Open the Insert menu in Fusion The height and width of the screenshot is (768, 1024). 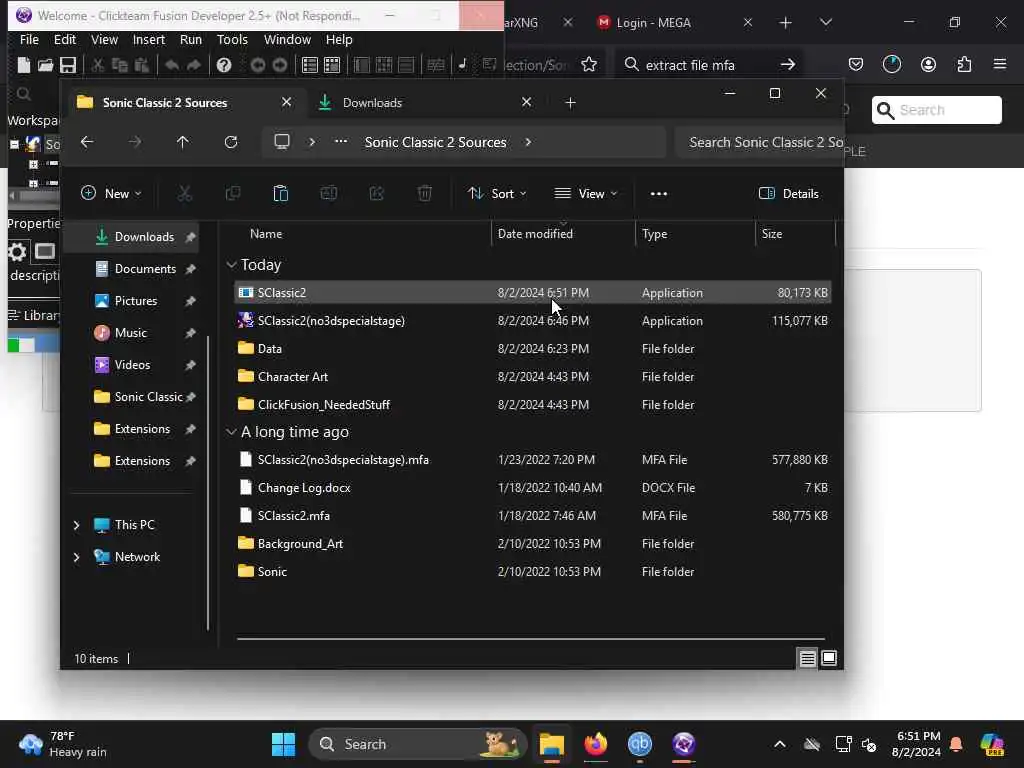[x=149, y=39]
